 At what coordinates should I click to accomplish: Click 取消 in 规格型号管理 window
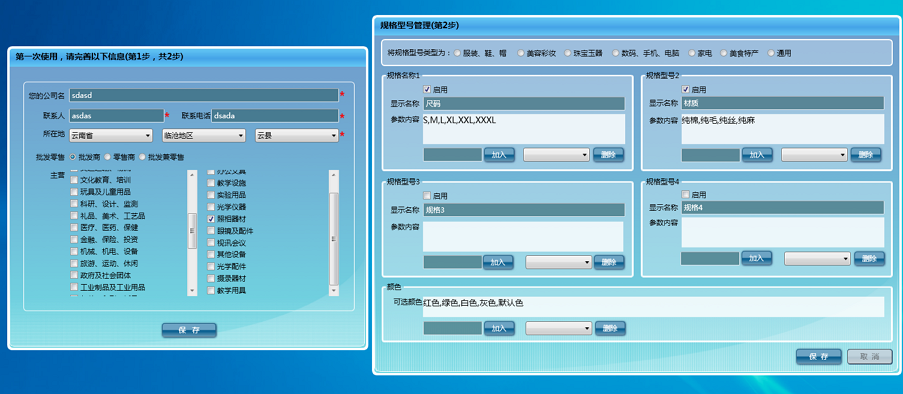point(870,357)
